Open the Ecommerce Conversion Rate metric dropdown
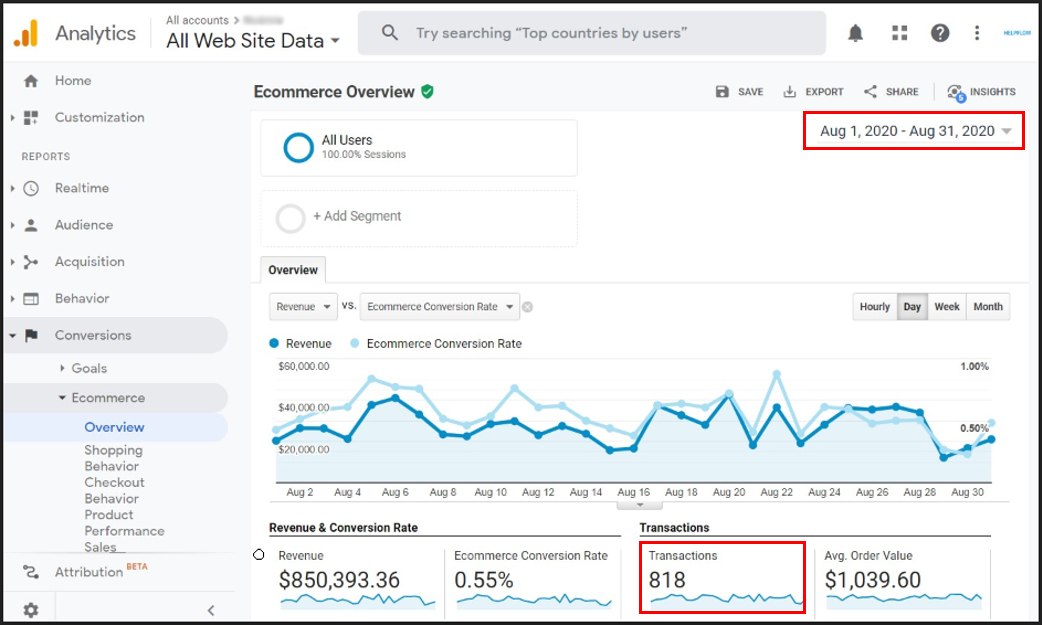Viewport: 1042px width, 625px height. click(440, 307)
